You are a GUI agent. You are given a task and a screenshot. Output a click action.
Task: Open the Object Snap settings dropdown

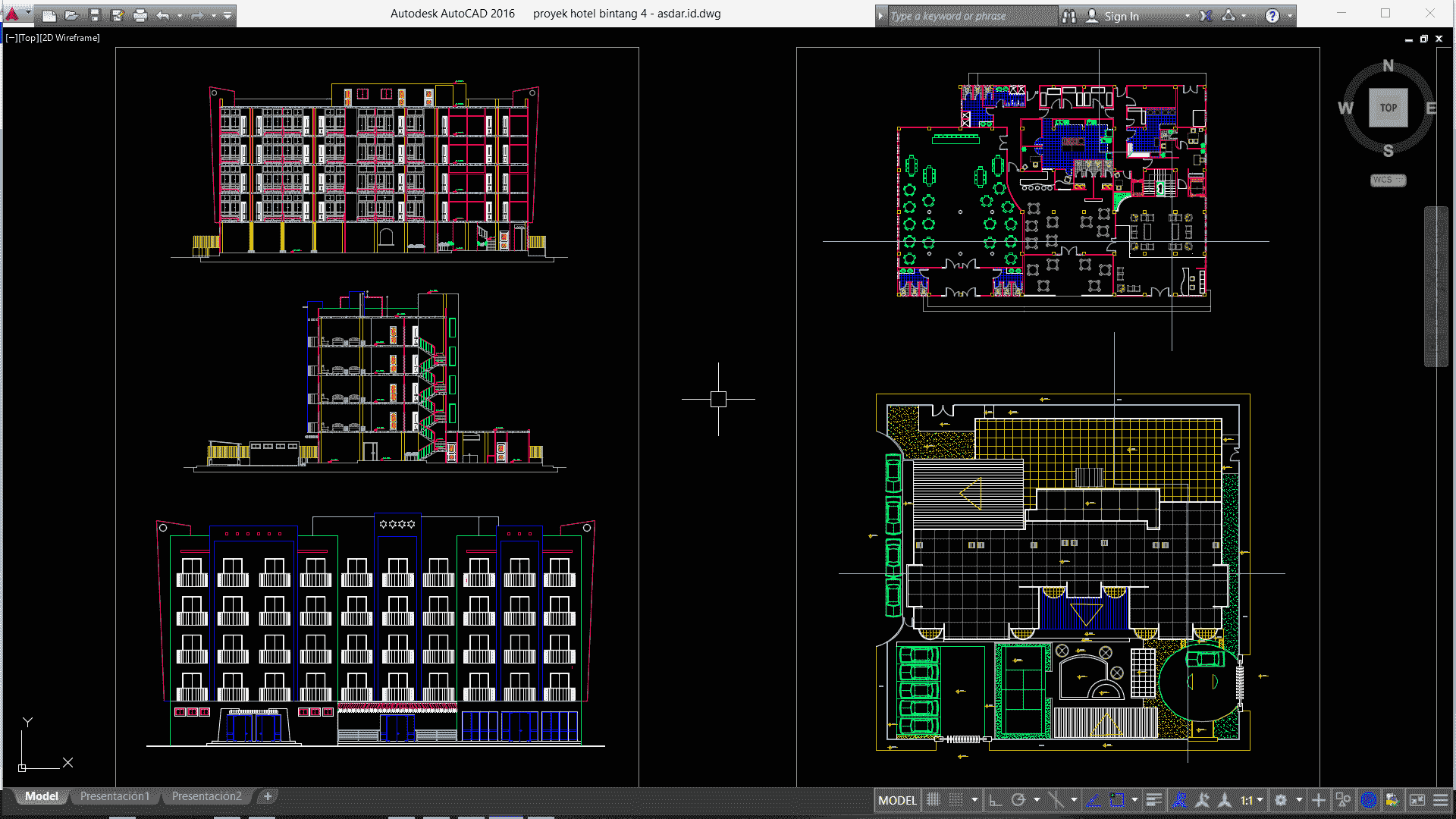[x=1134, y=800]
